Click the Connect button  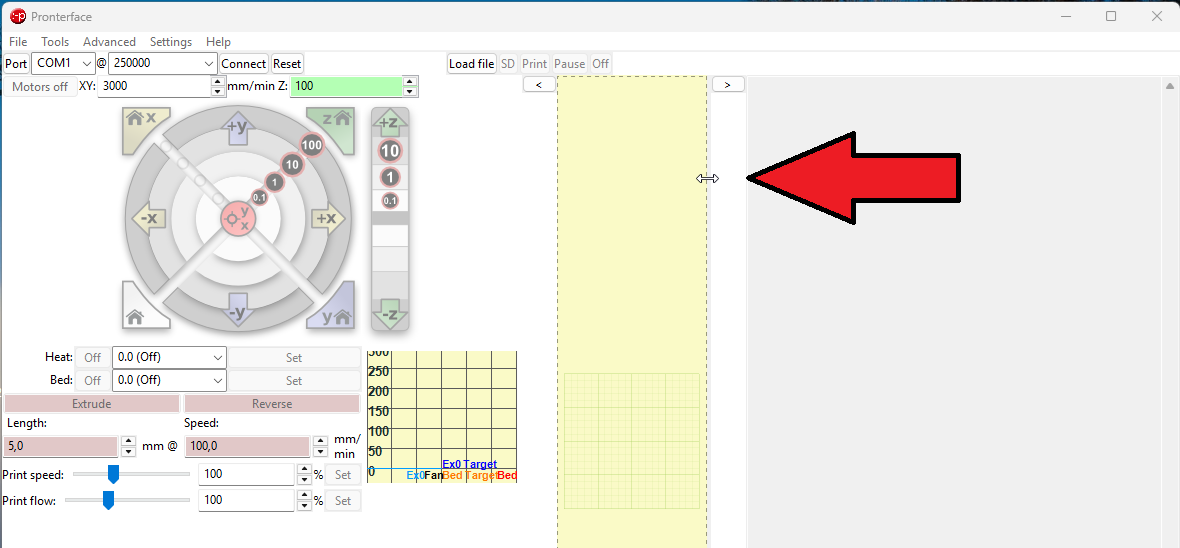pos(243,64)
